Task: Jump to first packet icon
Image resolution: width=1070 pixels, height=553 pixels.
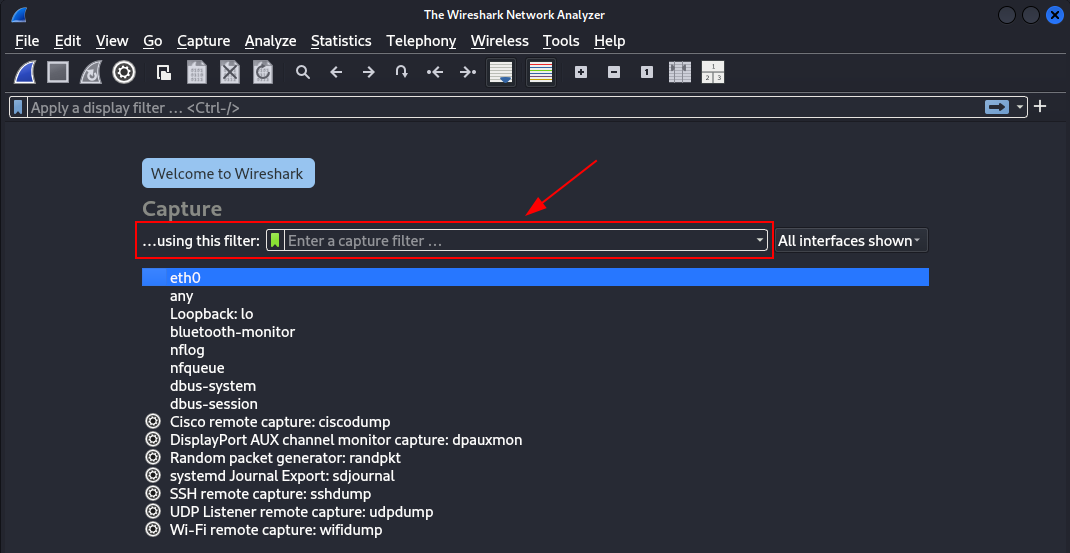Action: point(435,72)
